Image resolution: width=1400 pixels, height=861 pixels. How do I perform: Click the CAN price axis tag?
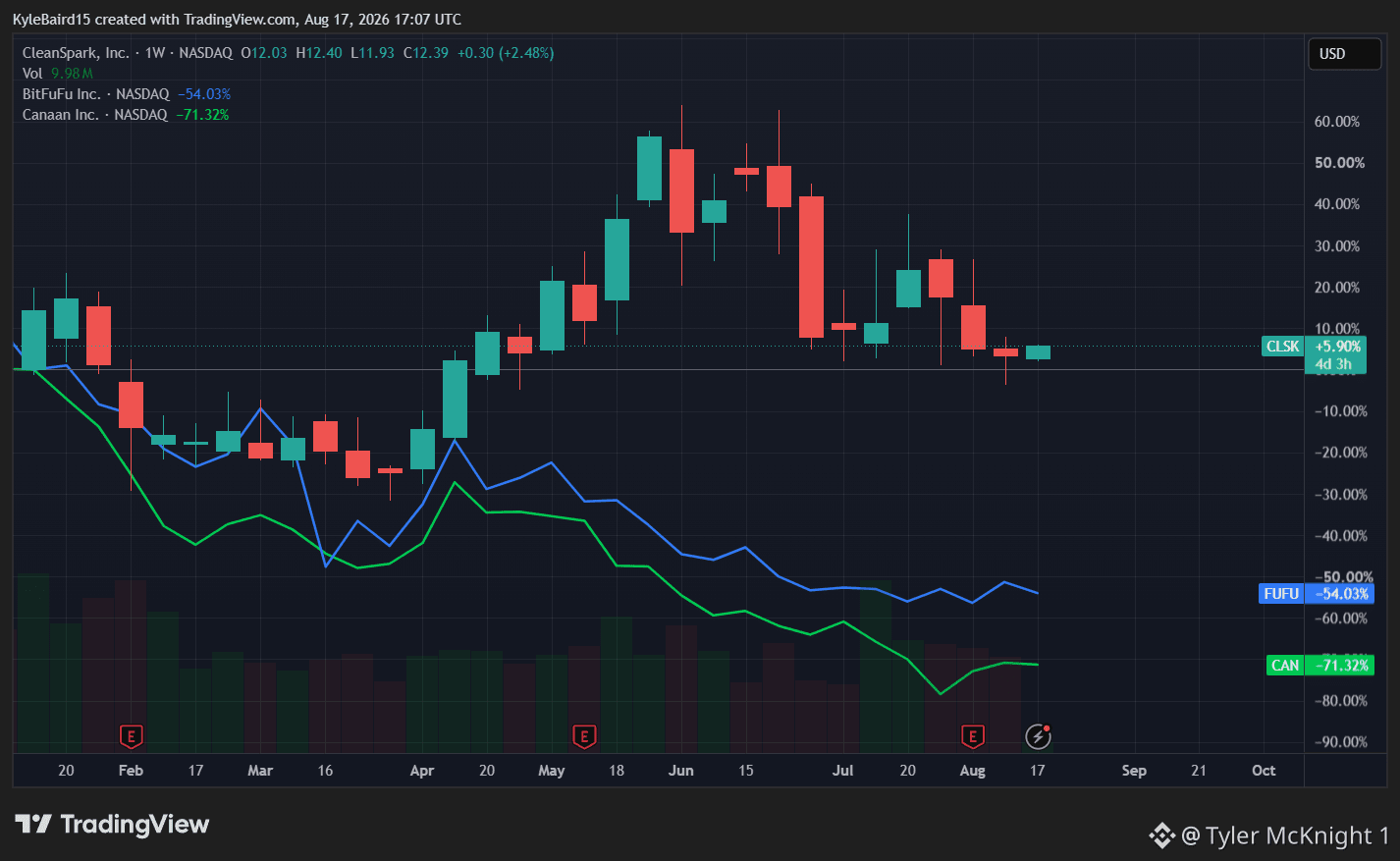point(1285,666)
